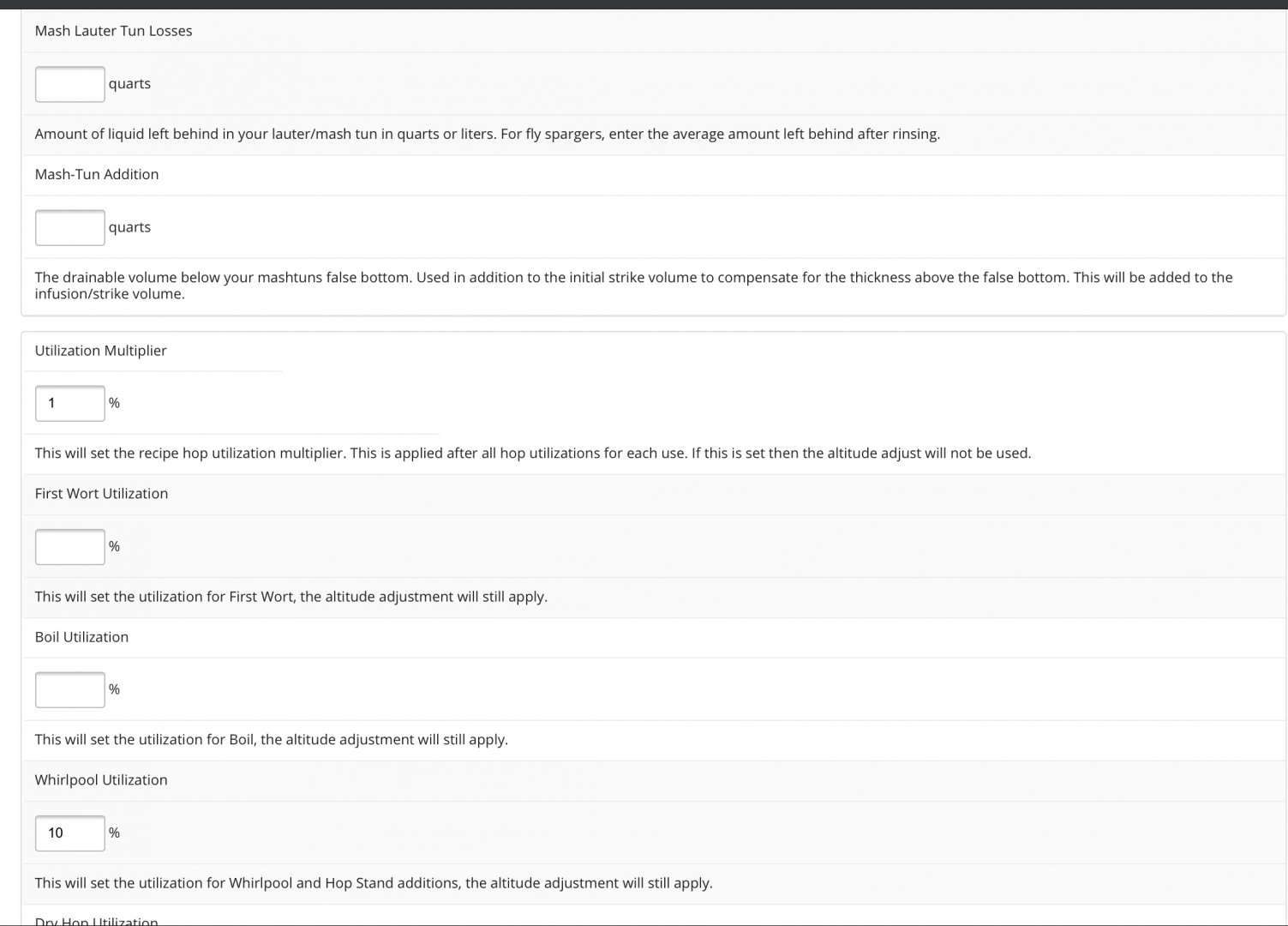Click quarts unit beside Mash-Tun Addition field
The width and height of the screenshot is (1288, 926).
[x=129, y=227]
